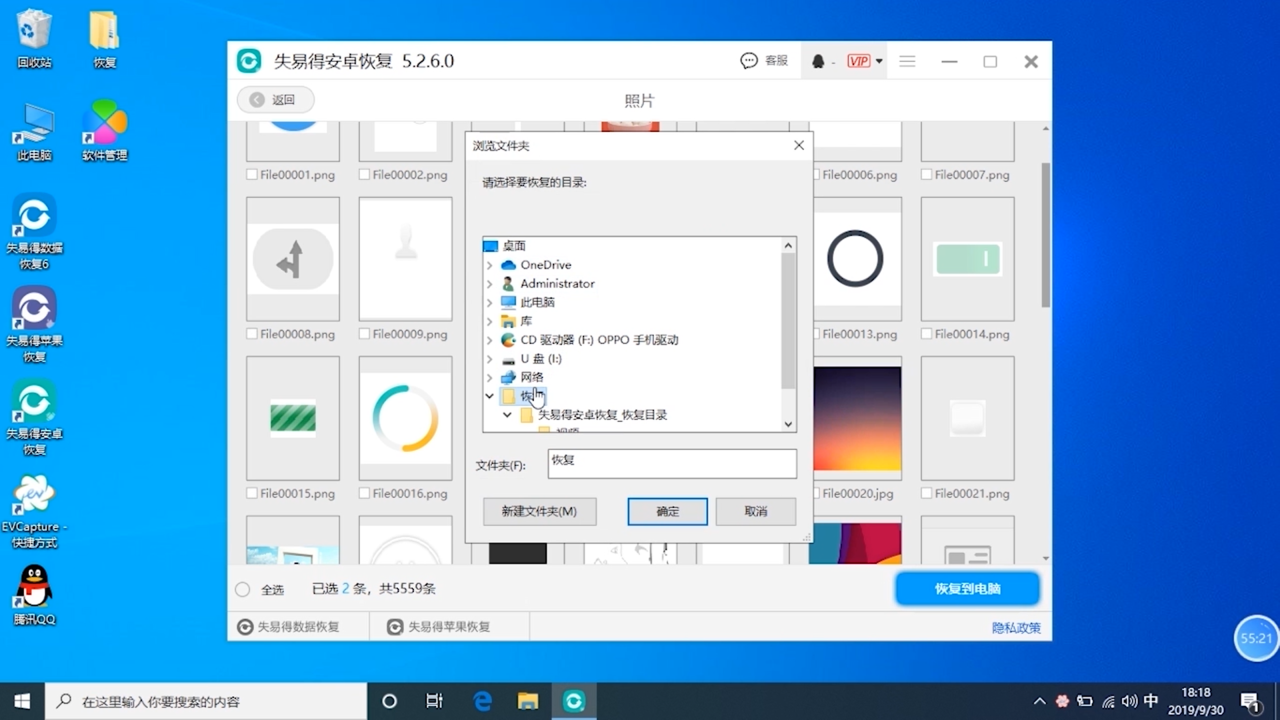Viewport: 1280px width, 720px height.
Task: Click the 文件夹 name input field
Action: [x=672, y=463]
